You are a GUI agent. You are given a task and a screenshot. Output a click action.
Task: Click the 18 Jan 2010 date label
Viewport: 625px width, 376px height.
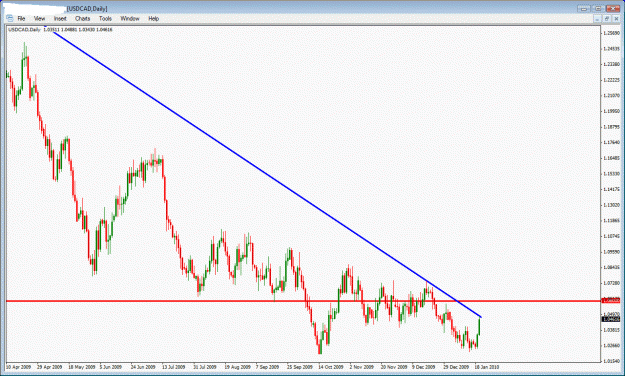tap(487, 367)
